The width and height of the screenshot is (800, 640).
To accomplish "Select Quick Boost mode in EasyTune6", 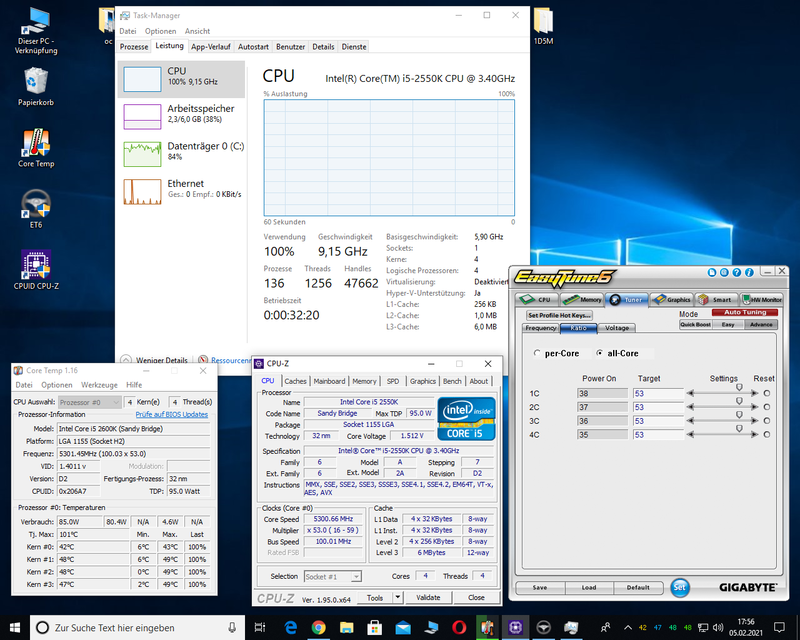I will tap(695, 325).
